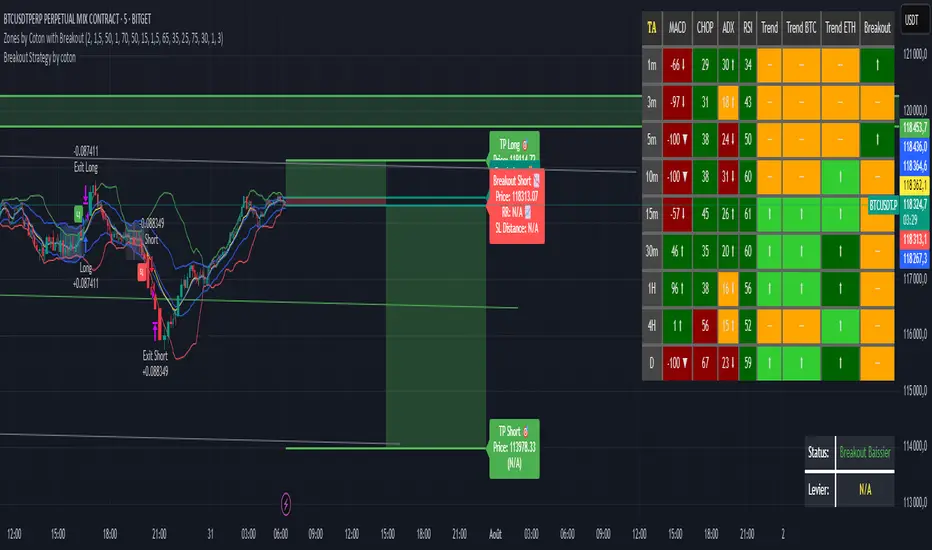Click the MACD -97 cell in 3m row

[x=677, y=102]
